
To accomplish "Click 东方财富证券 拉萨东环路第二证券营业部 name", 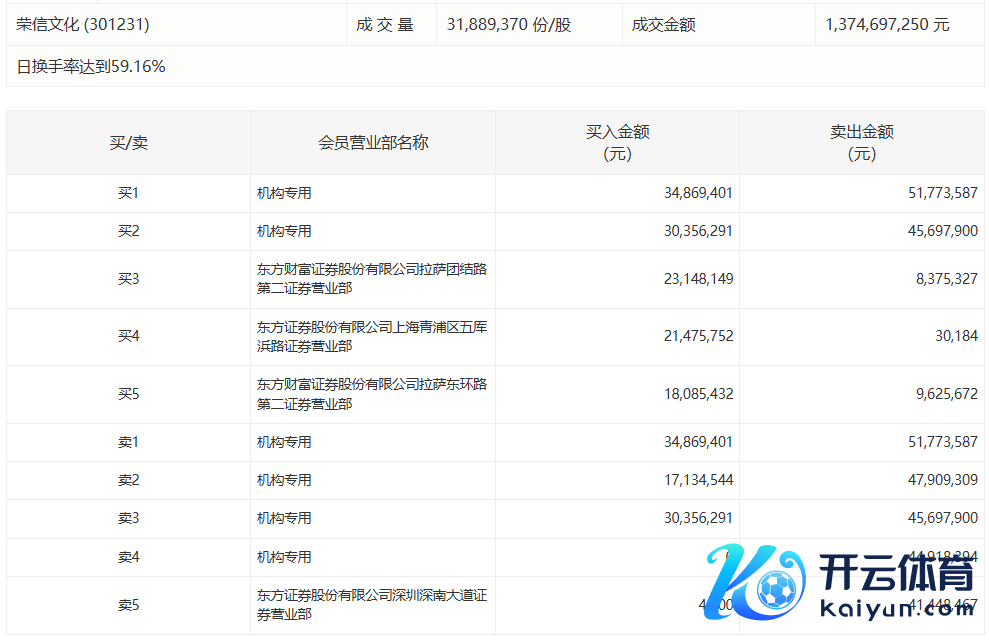I will coord(372,394).
